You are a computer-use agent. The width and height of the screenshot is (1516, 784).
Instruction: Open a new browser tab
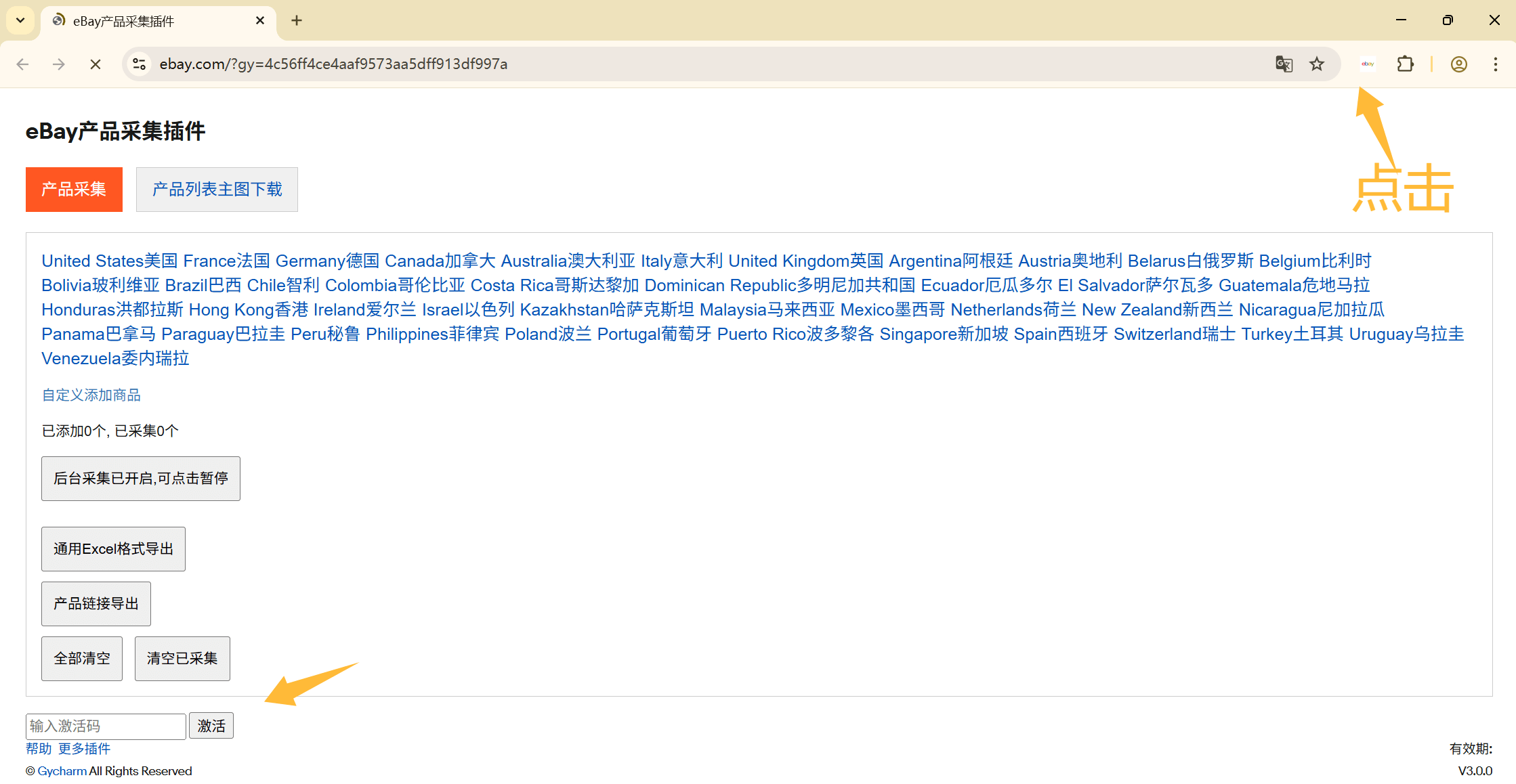point(297,21)
